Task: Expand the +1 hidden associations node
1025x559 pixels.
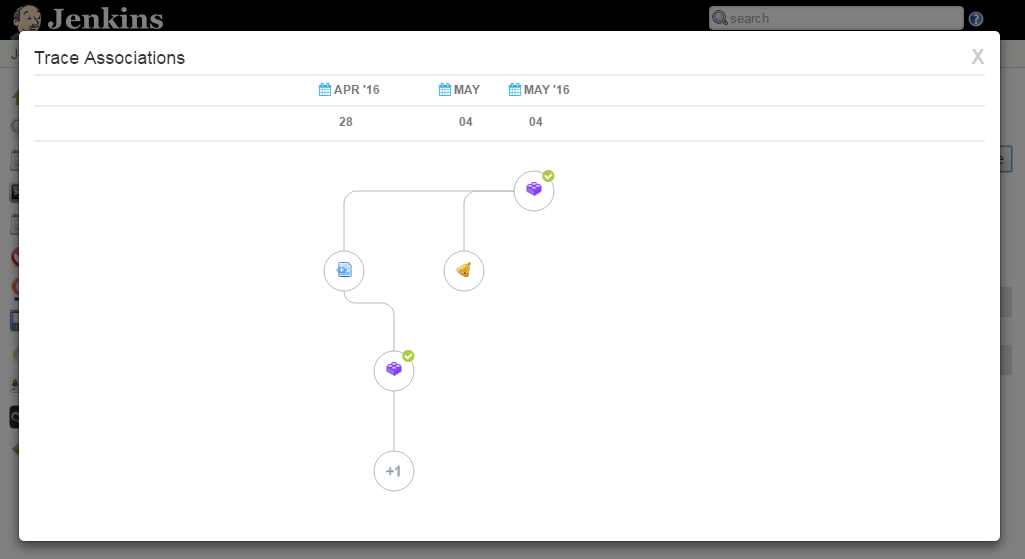Action: pos(394,471)
